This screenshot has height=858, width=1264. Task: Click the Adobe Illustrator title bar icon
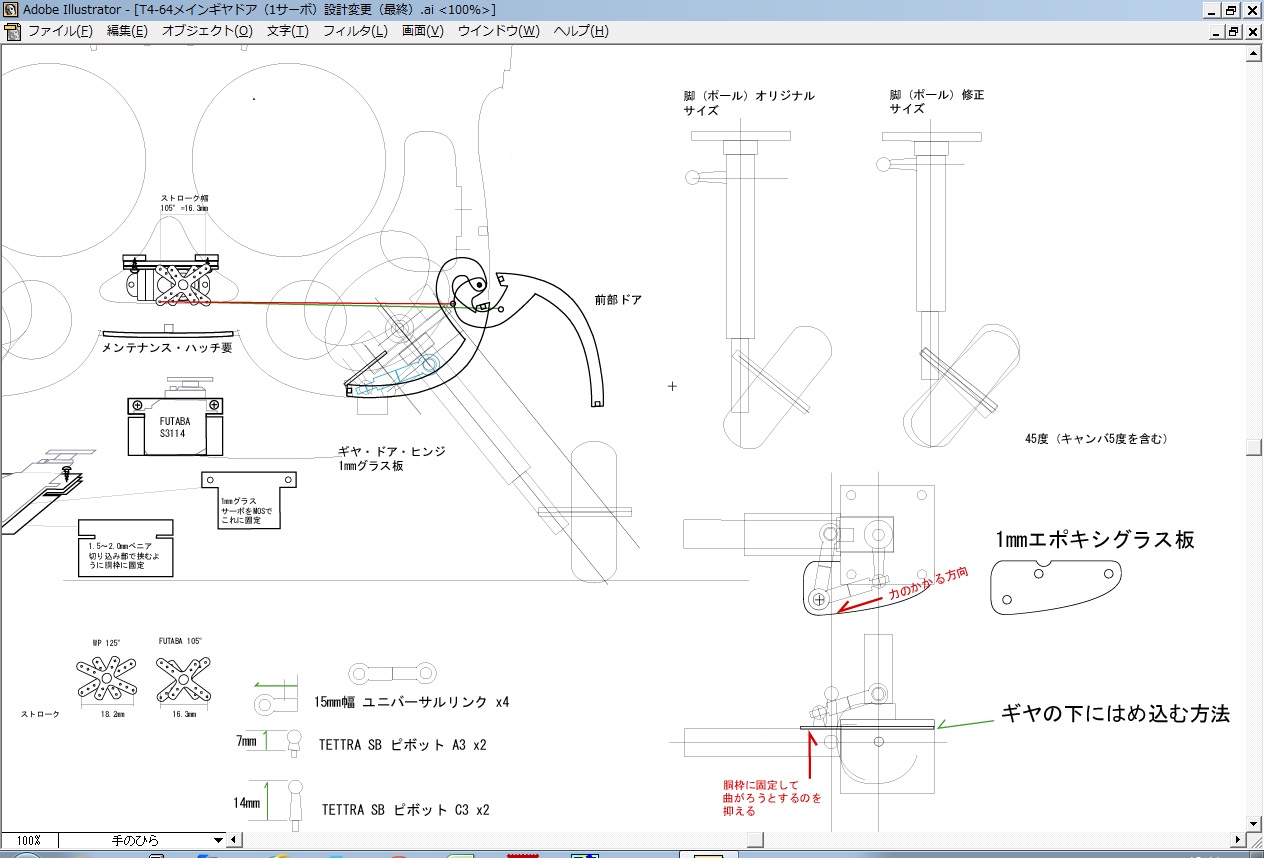point(10,10)
